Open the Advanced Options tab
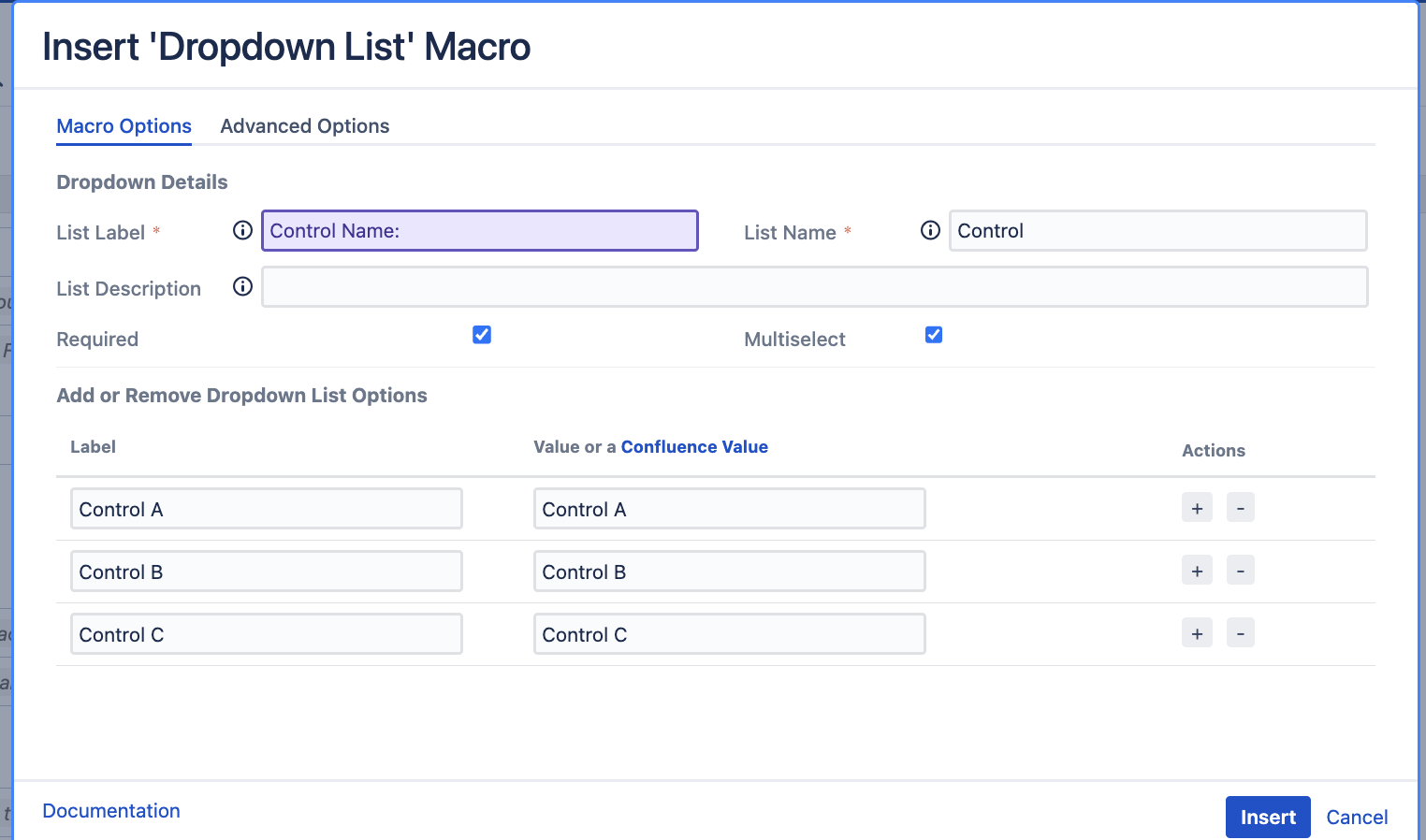This screenshot has height=840, width=1426. pos(305,126)
